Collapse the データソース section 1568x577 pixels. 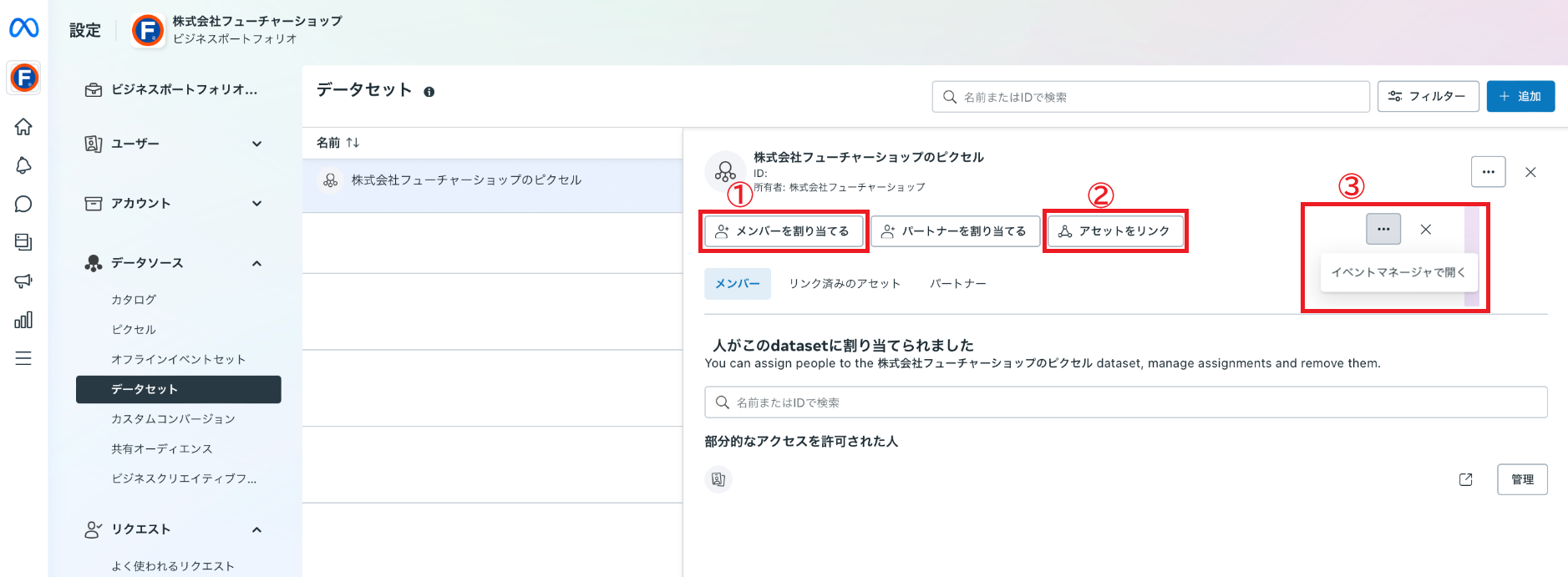tap(257, 263)
